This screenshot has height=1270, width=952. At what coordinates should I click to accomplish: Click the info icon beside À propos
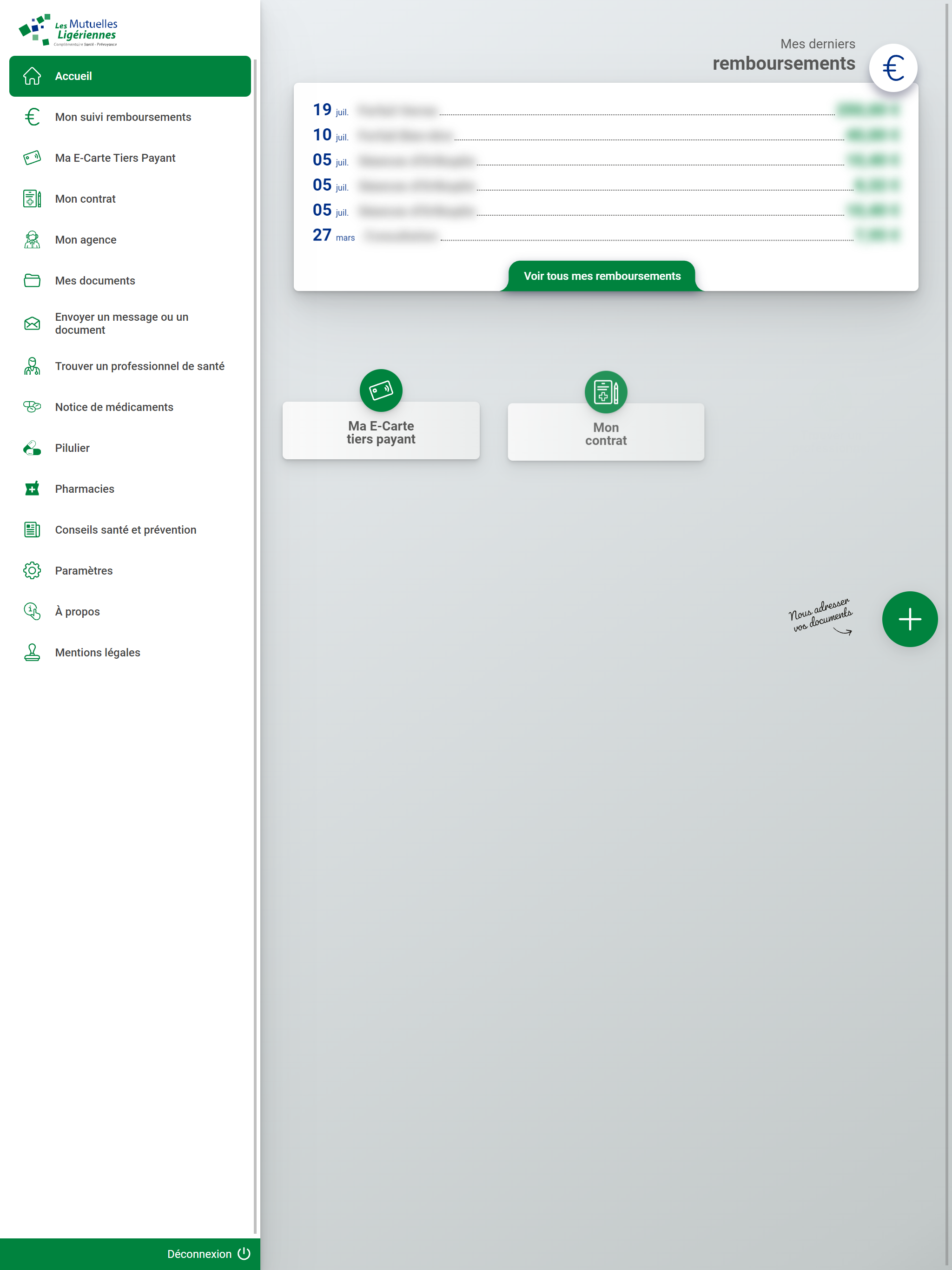(32, 611)
